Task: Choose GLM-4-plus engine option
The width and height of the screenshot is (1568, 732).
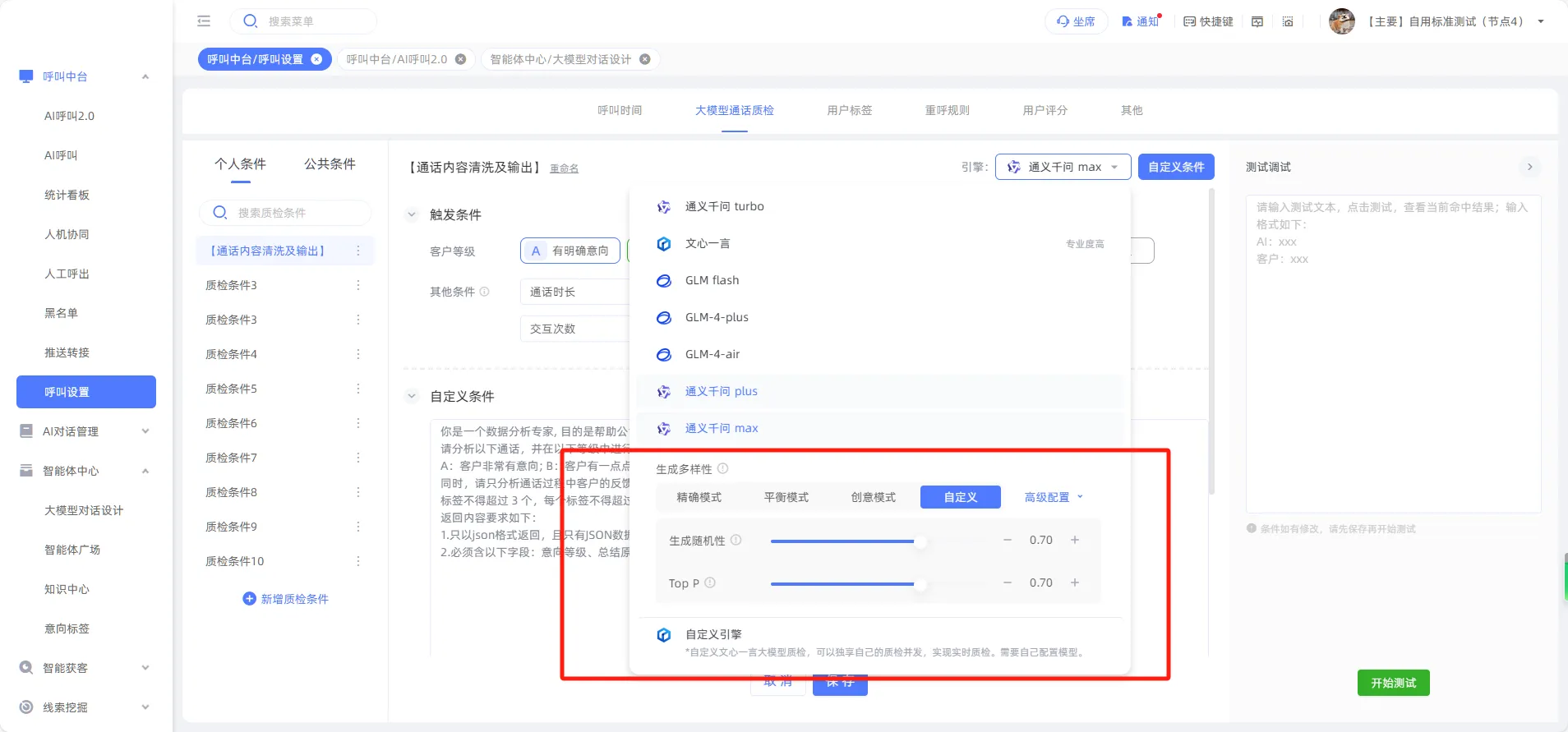Action: 879,317
